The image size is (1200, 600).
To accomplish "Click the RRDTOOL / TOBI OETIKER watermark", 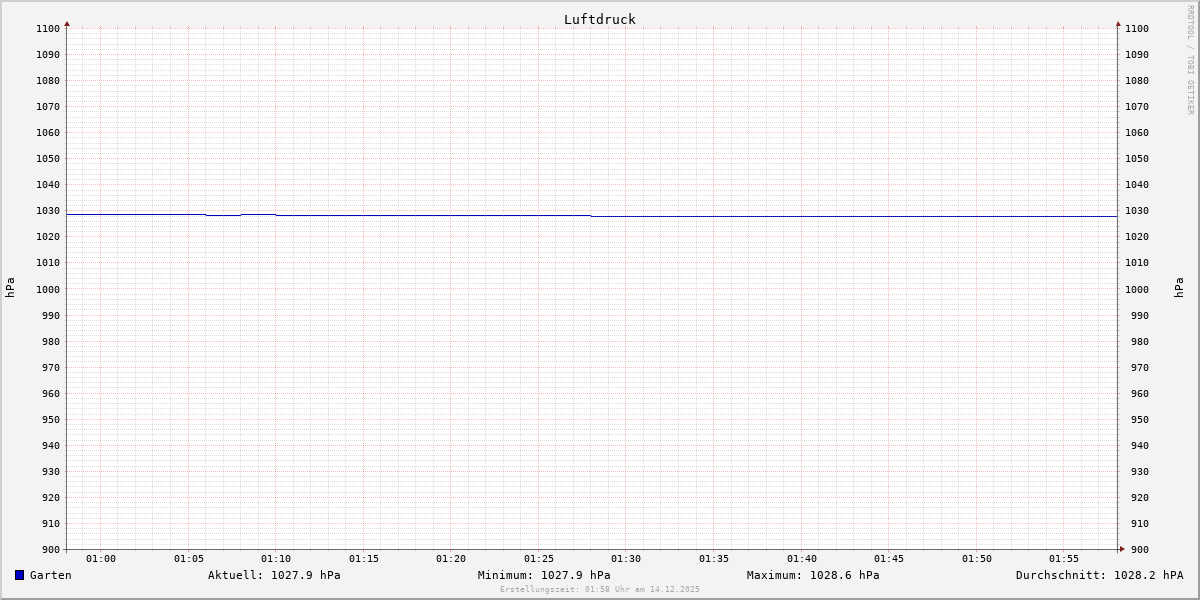I will [x=1190, y=60].
